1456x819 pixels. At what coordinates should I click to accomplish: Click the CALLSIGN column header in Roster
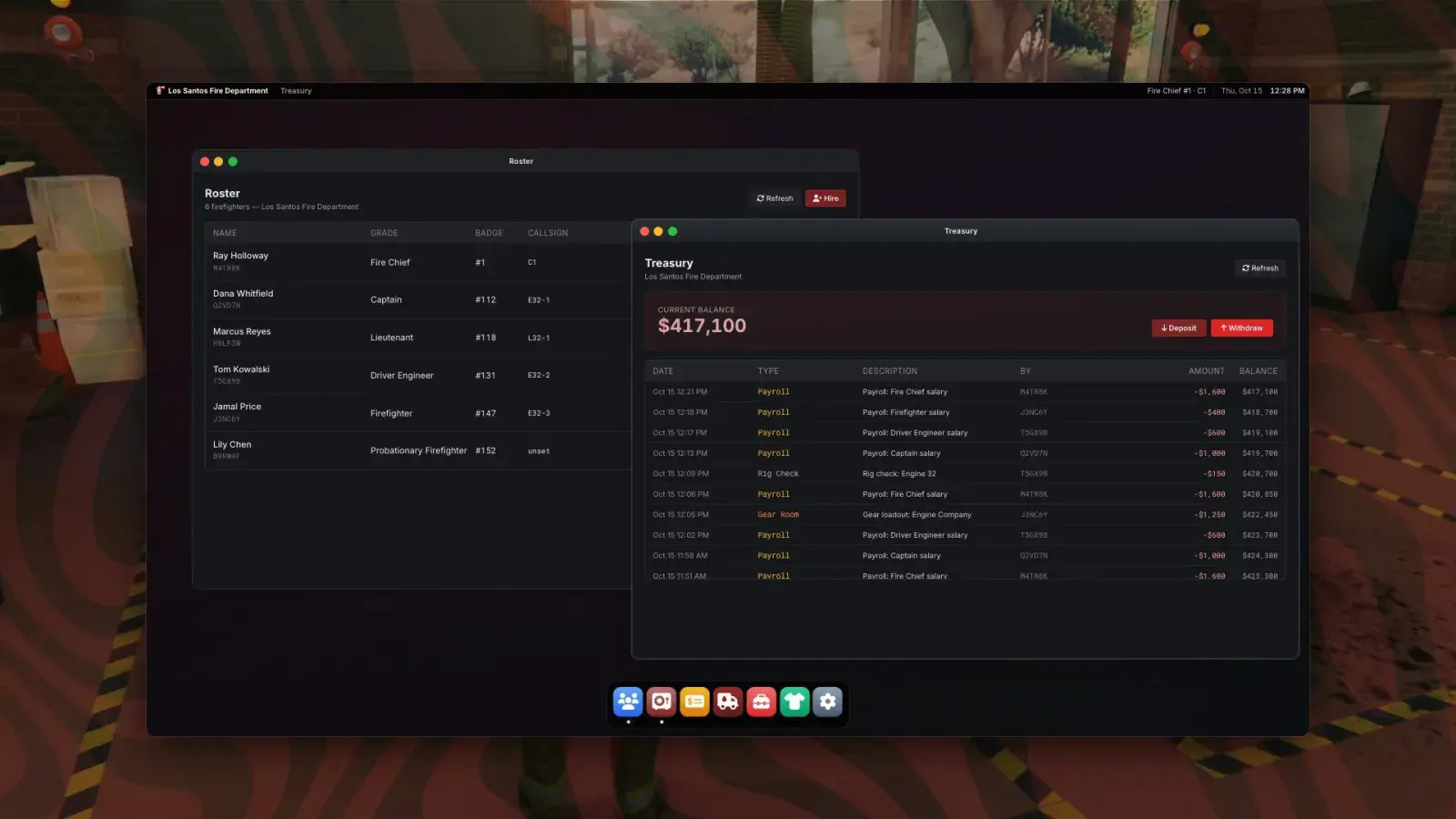[x=548, y=233]
